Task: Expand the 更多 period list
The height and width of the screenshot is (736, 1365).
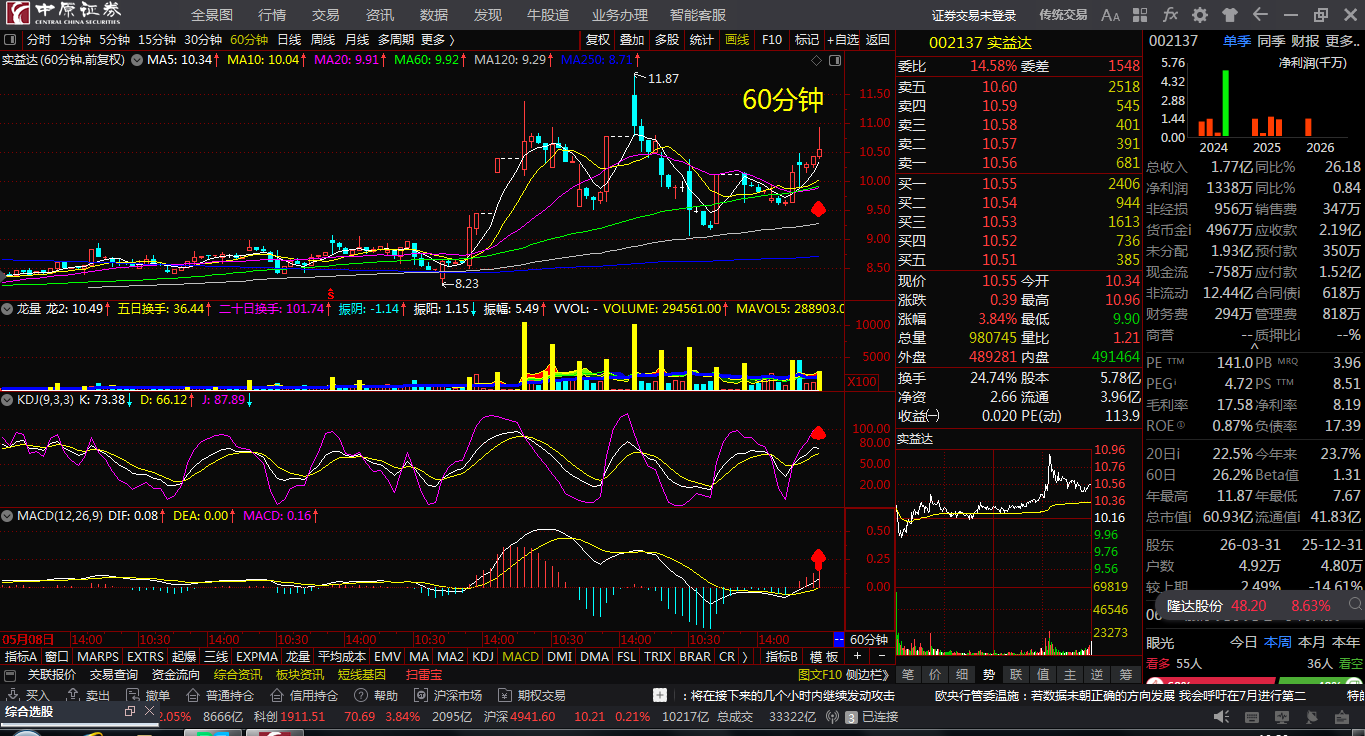Action: pyautogui.click(x=438, y=40)
